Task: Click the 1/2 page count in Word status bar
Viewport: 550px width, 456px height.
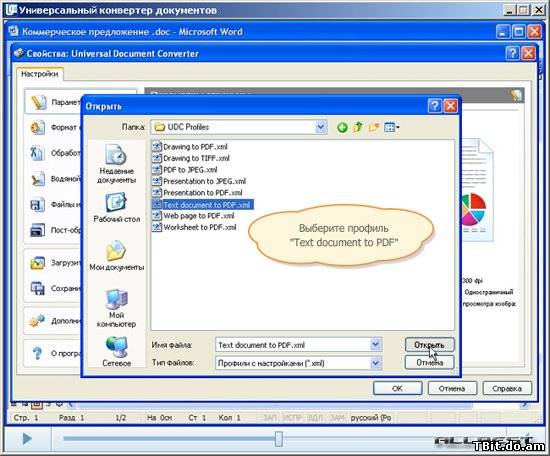Action: click(121, 418)
